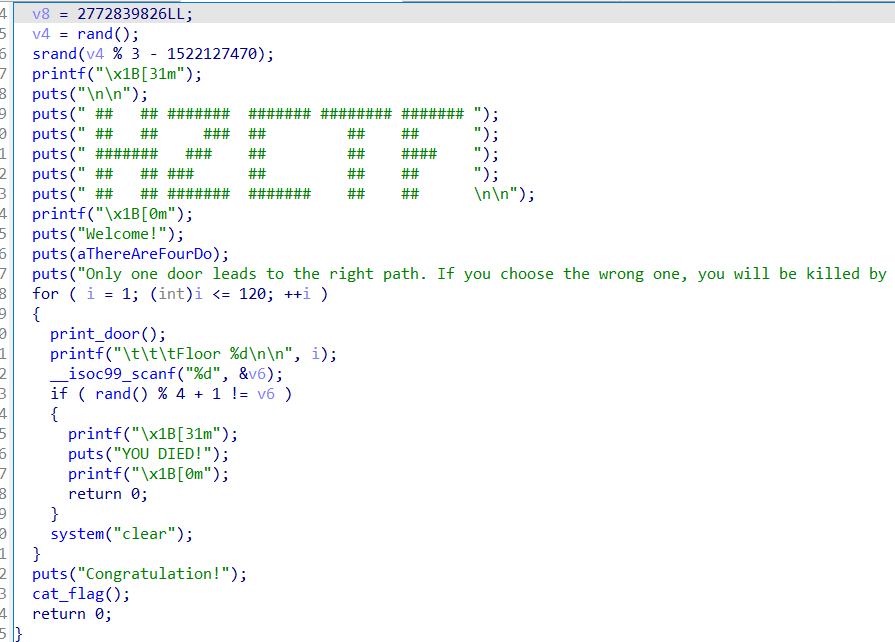Viewport: 895px width, 642px height.
Task: Click the system("clear") call
Action: click(x=122, y=534)
